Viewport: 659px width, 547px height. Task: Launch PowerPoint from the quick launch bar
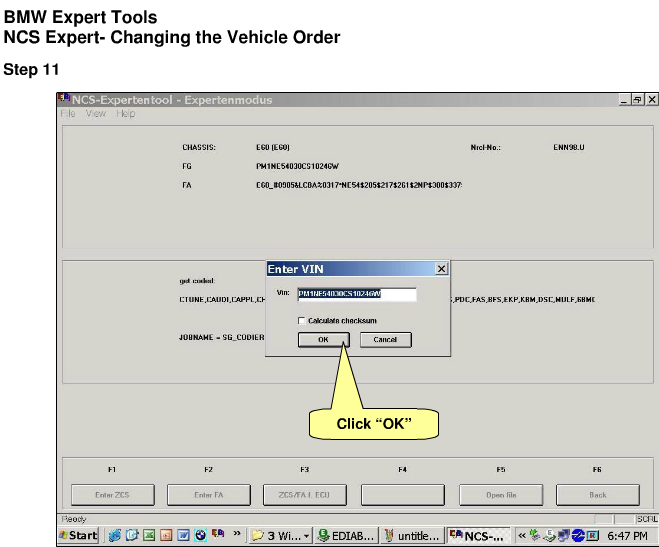coord(166,535)
